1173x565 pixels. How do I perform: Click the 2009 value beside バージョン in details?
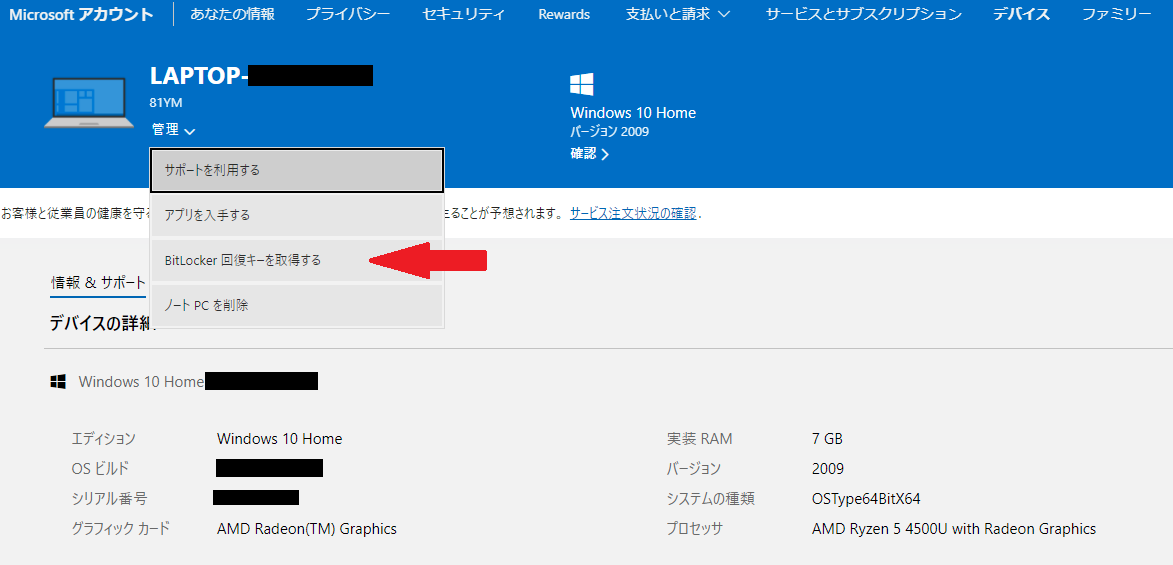tap(827, 469)
